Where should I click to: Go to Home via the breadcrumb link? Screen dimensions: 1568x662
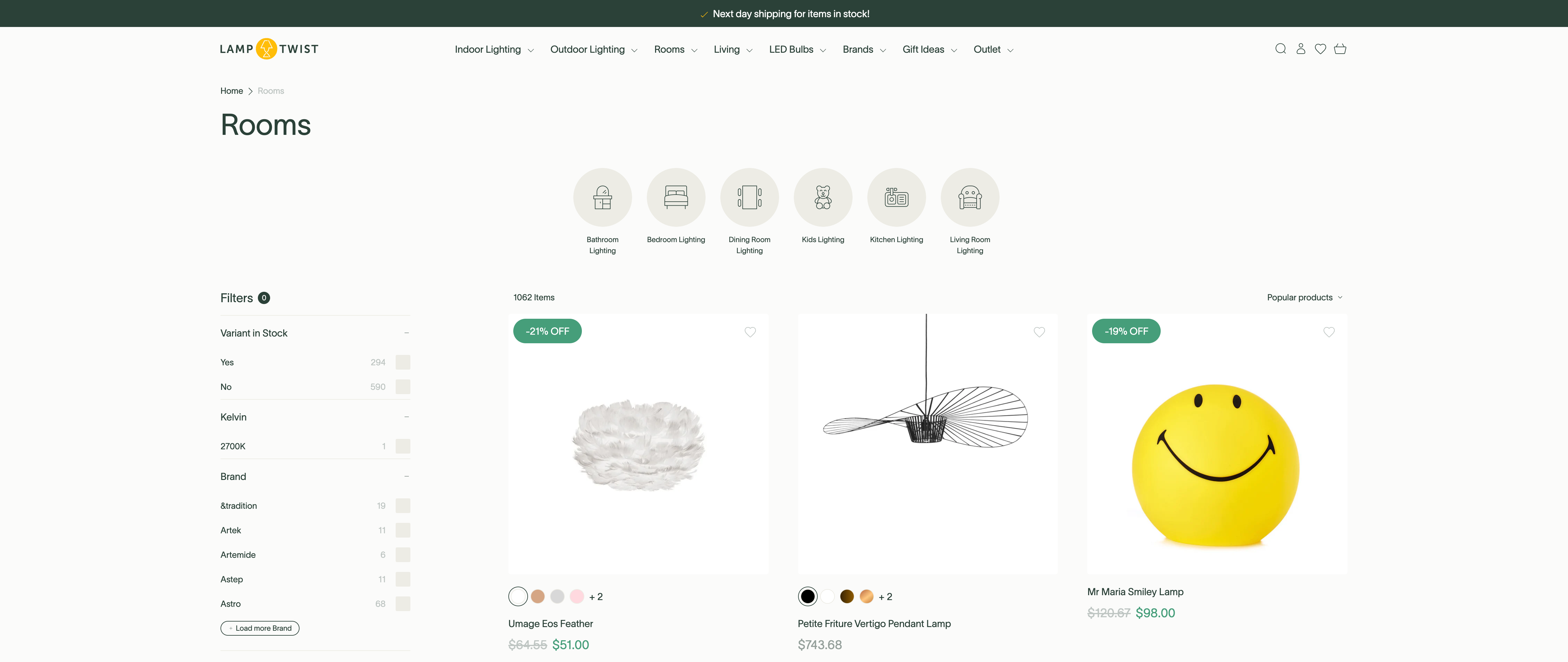coord(231,91)
